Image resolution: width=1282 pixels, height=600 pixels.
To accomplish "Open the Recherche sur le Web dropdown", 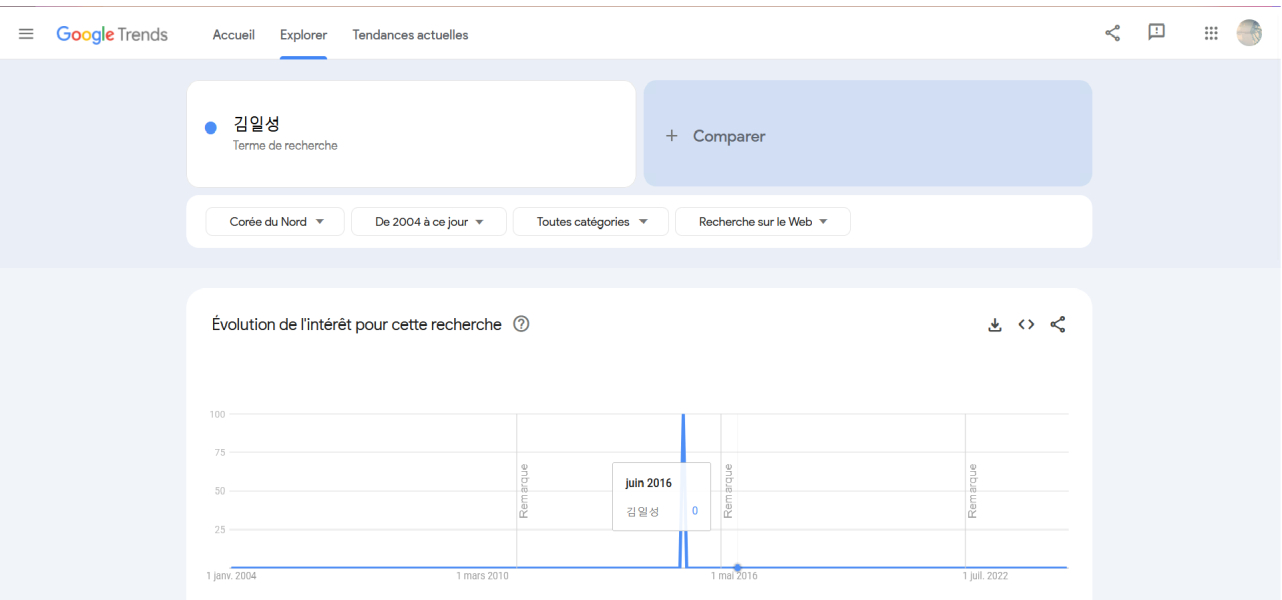I will (763, 222).
